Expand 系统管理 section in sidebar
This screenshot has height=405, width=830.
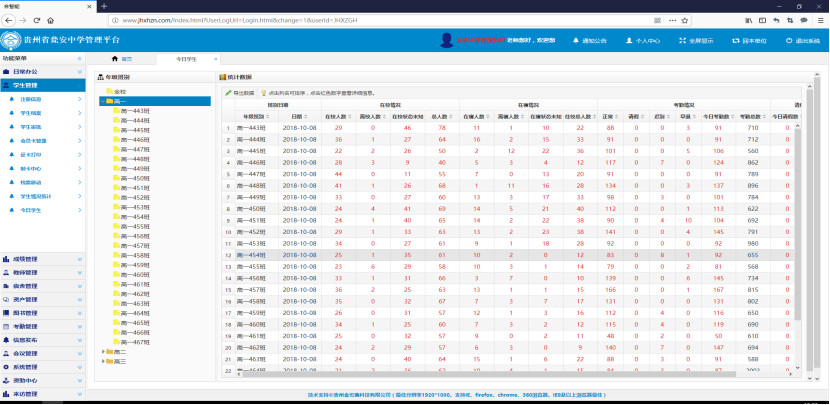point(42,367)
